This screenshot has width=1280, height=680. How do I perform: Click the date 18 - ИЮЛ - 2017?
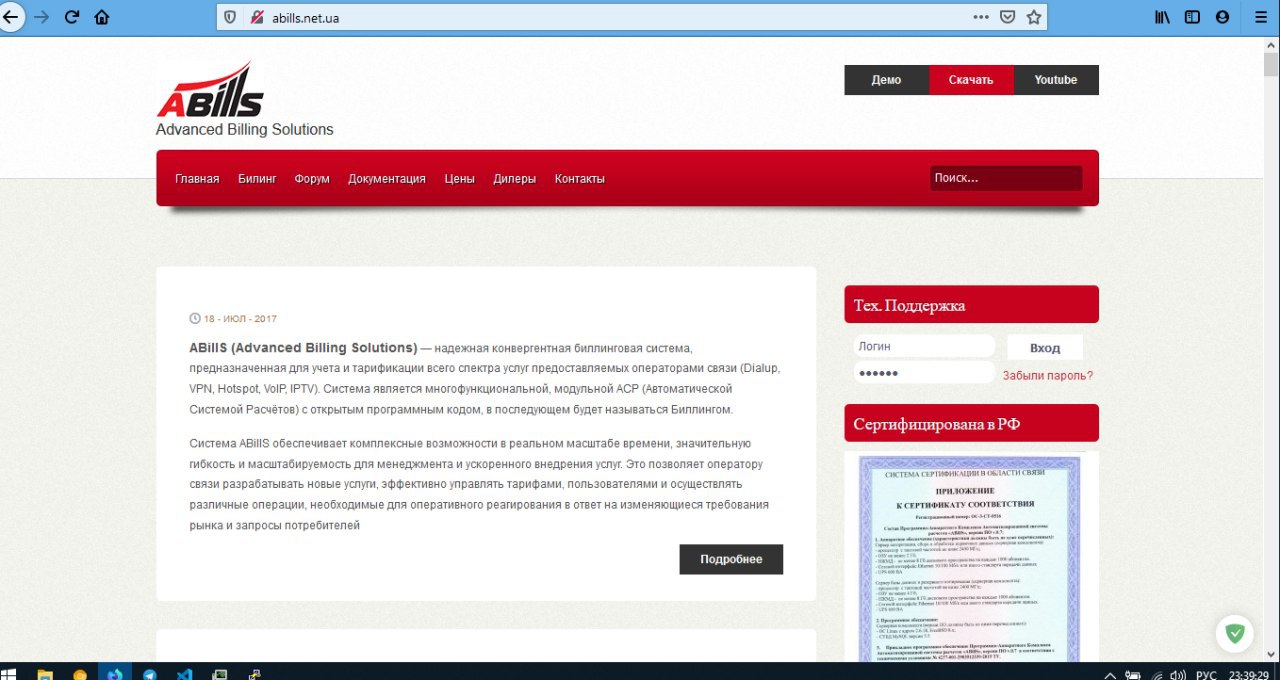tap(240, 319)
